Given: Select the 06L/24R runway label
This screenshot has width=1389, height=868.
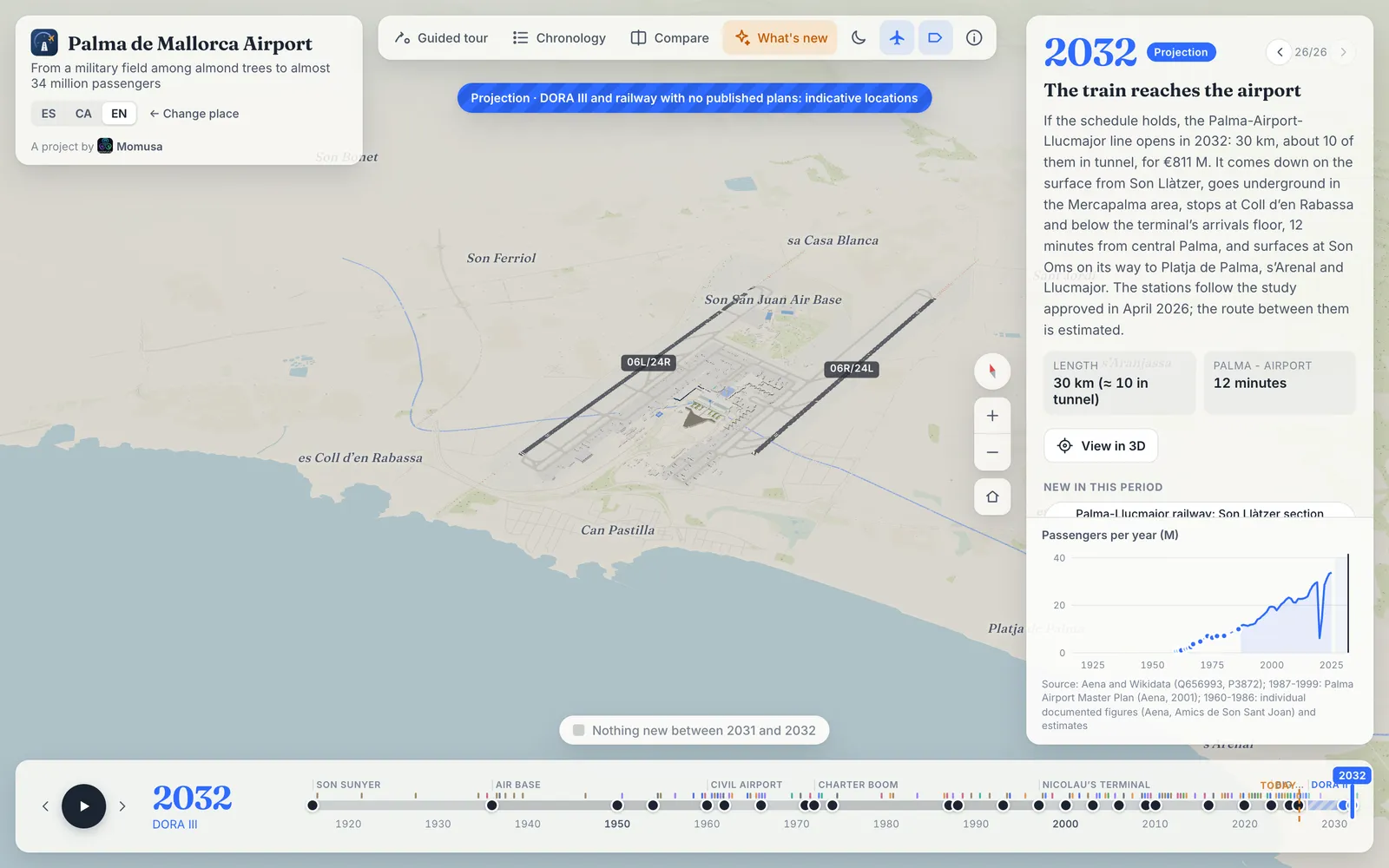Looking at the screenshot, I should [x=648, y=363].
